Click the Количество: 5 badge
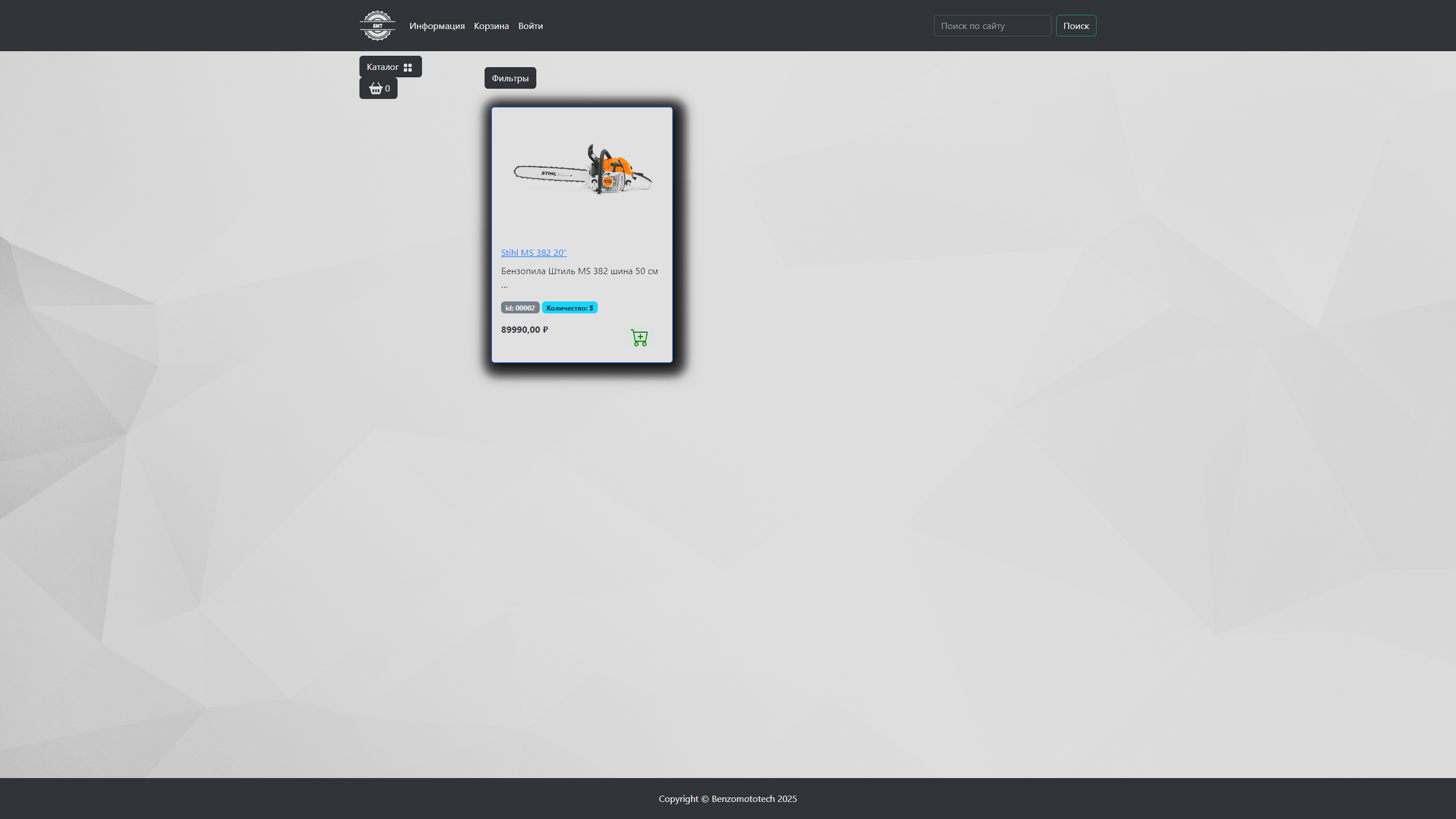The height and width of the screenshot is (819, 1456). (x=569, y=308)
